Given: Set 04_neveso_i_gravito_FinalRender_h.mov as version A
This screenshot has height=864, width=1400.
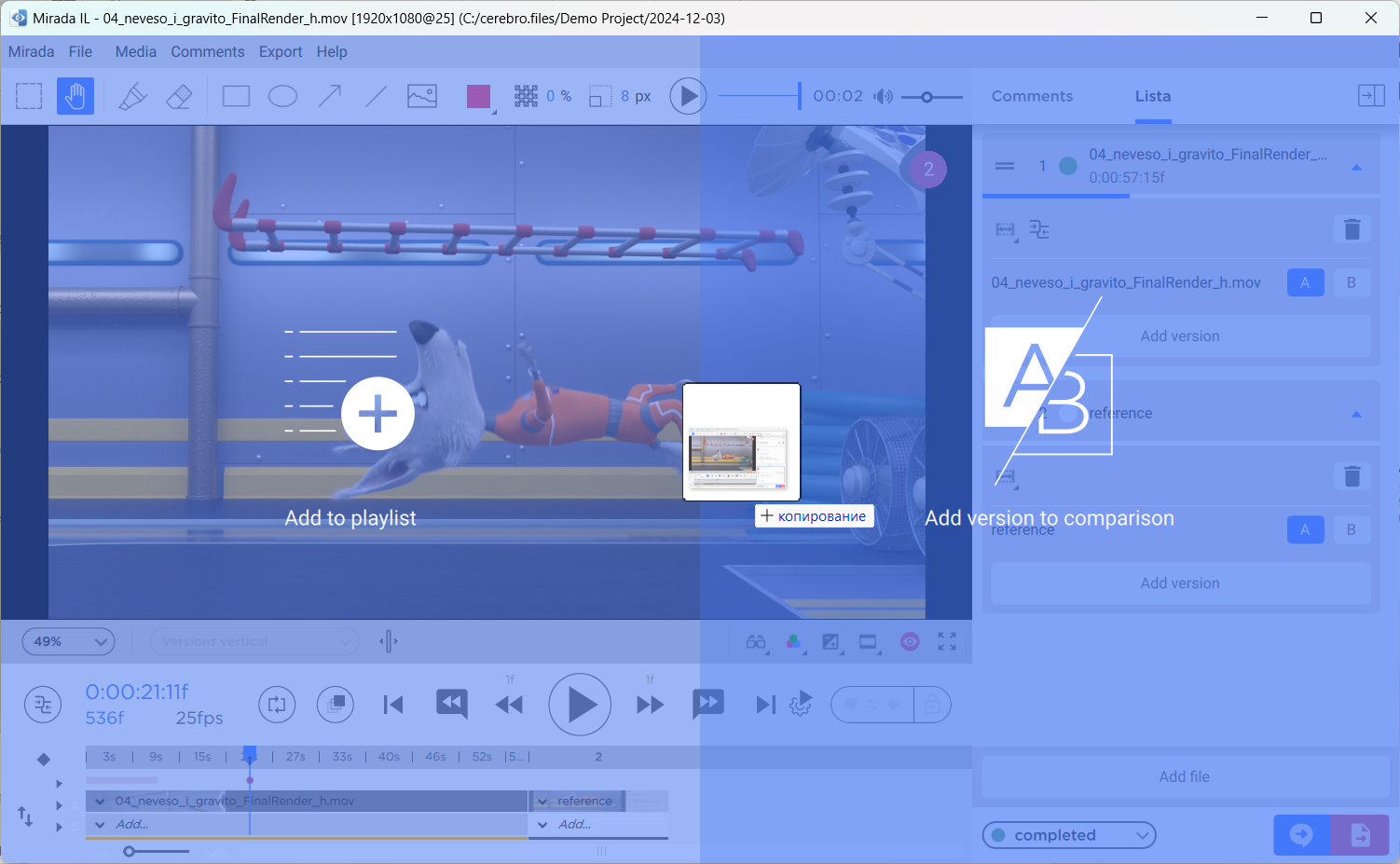Looking at the screenshot, I should click(x=1305, y=282).
